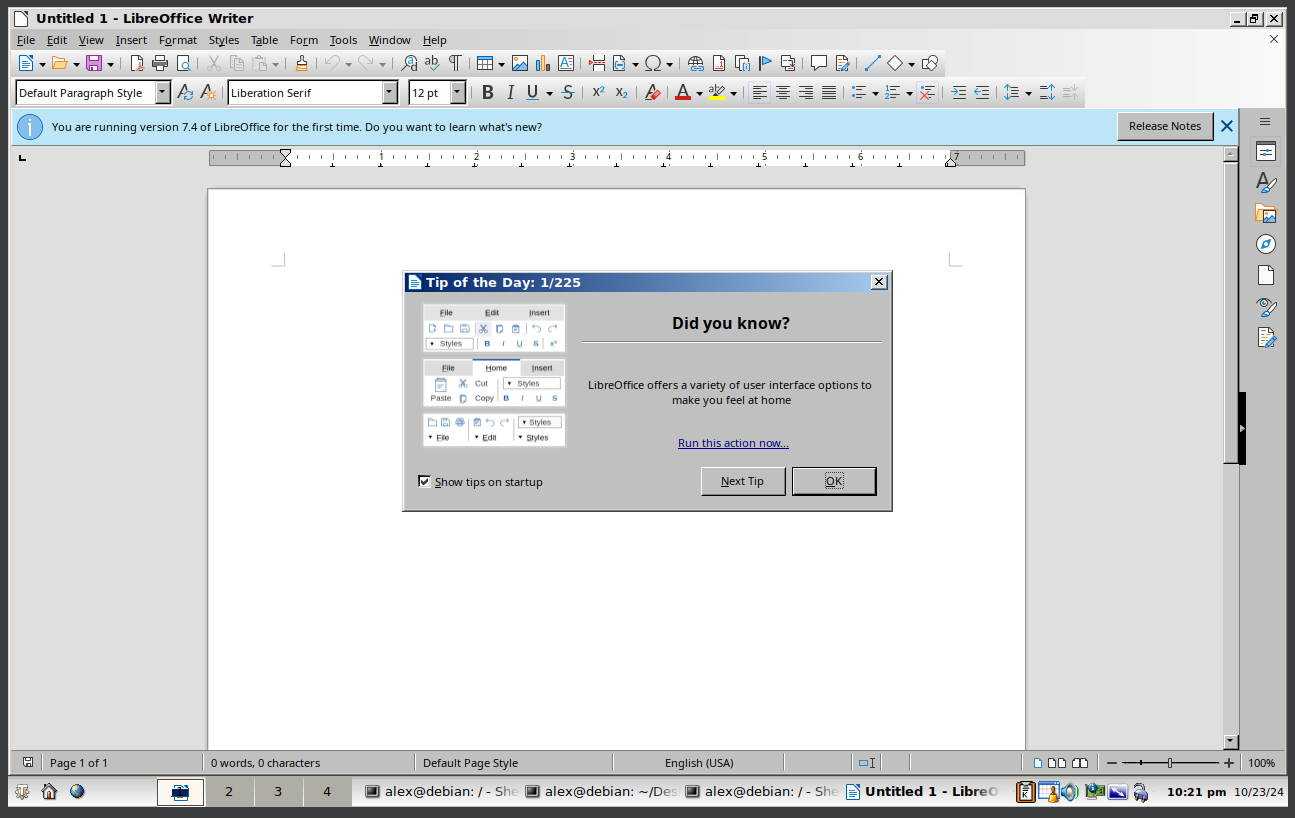
Task: Click the Strikethrough formatting icon
Action: (x=568, y=93)
